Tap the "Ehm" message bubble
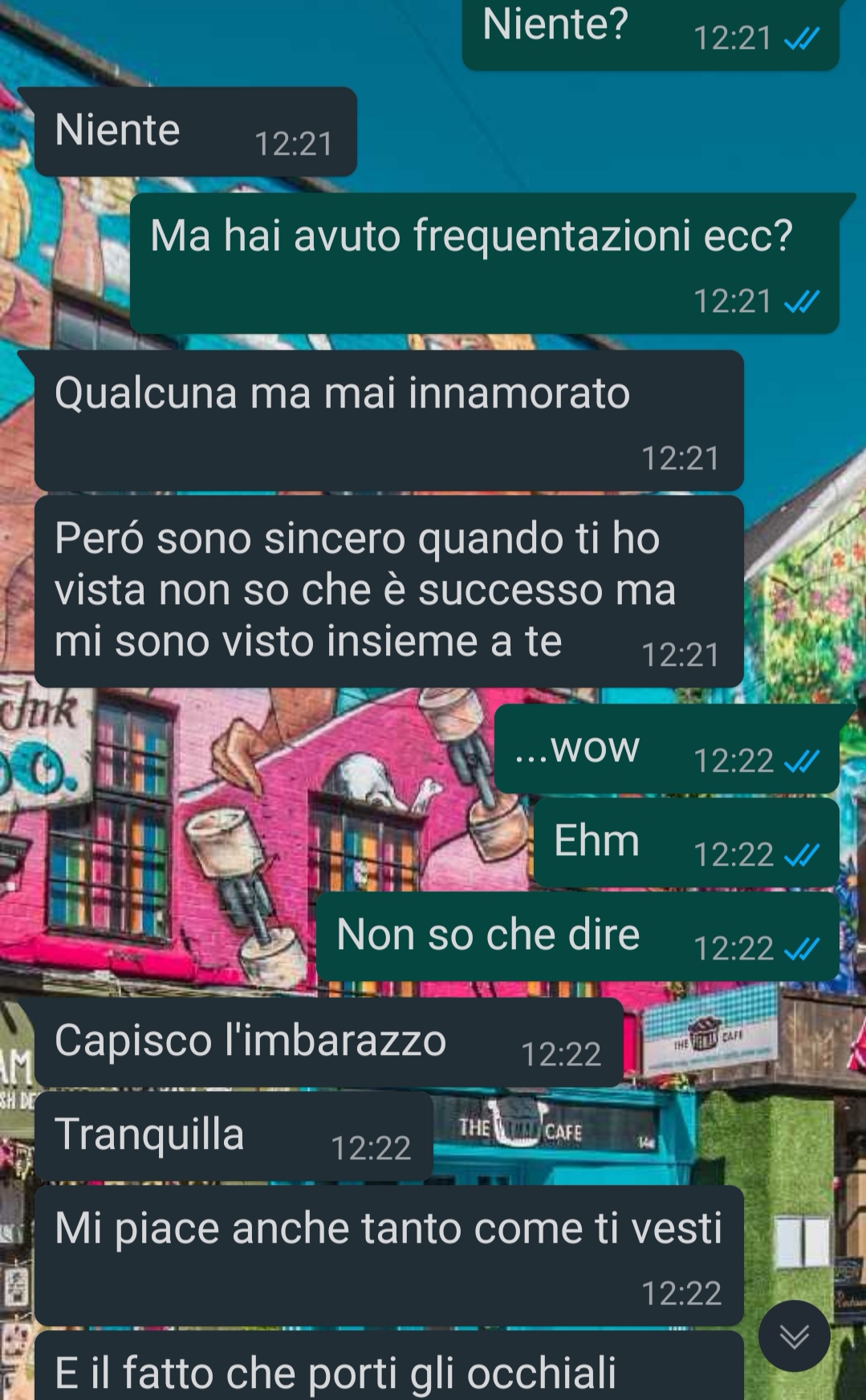This screenshot has height=1400, width=866. pyautogui.click(x=686, y=842)
